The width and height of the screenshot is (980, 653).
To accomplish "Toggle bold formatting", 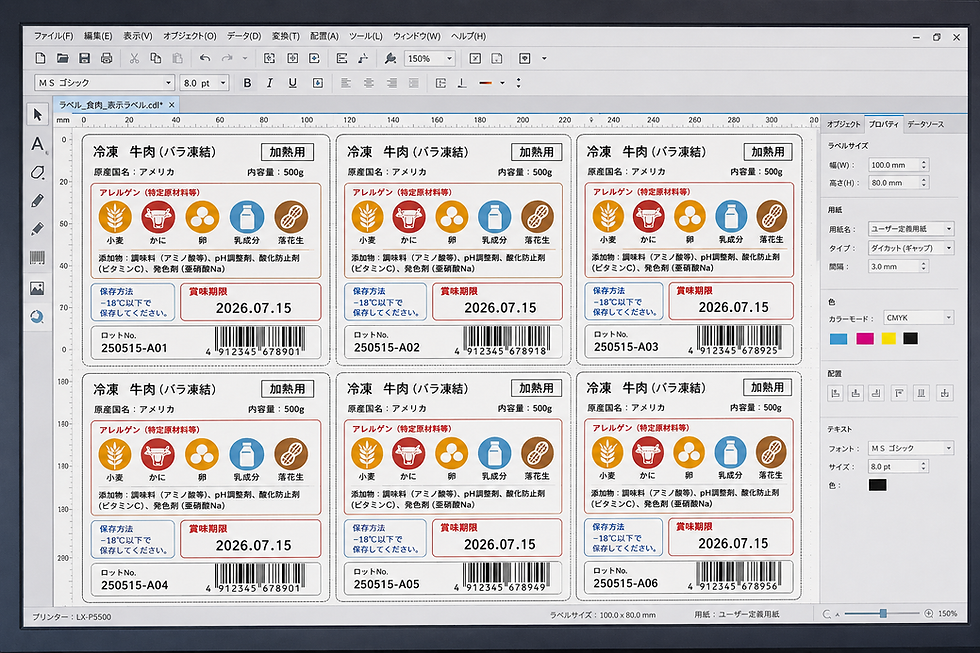I will point(247,82).
